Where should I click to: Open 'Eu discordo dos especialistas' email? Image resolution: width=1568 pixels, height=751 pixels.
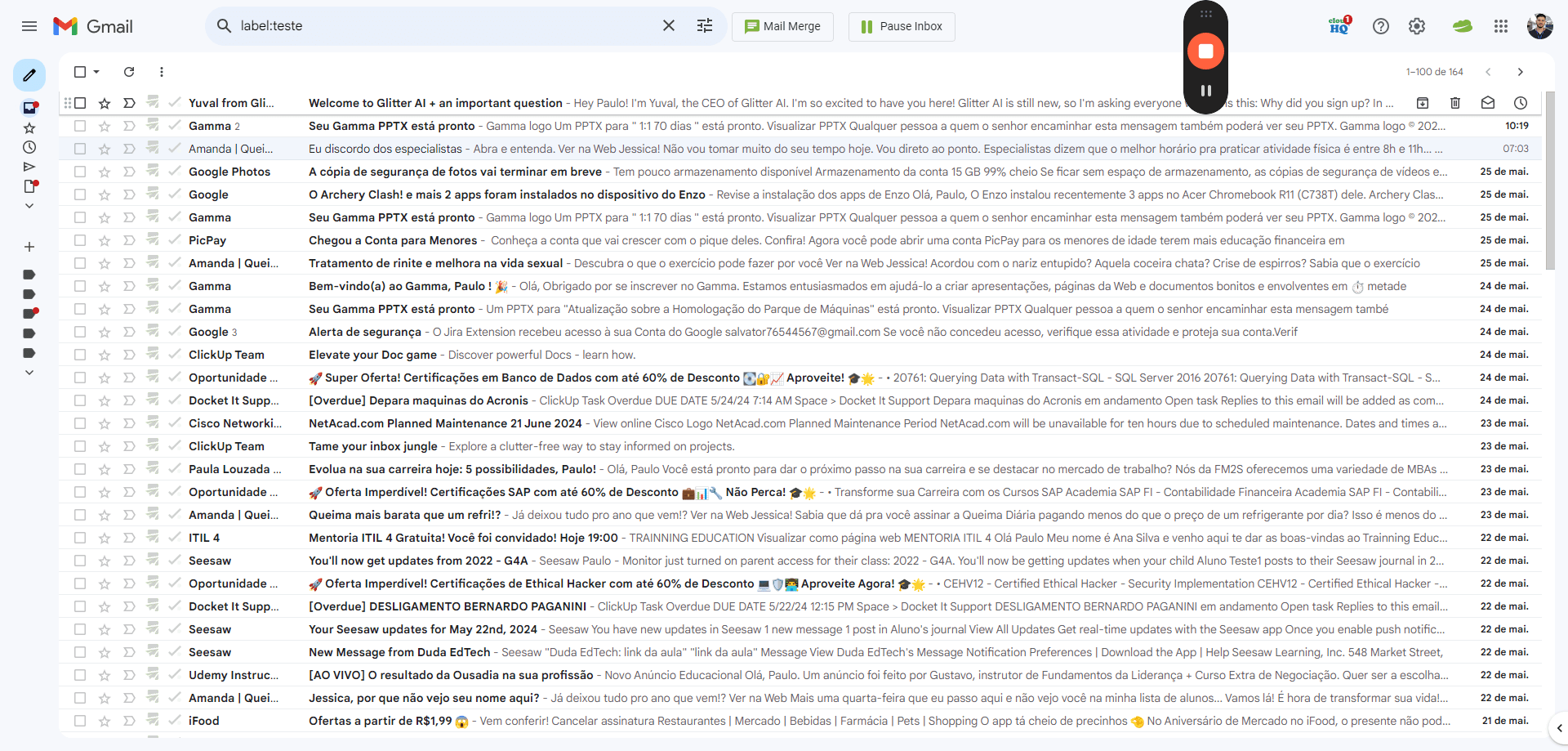(x=800, y=149)
